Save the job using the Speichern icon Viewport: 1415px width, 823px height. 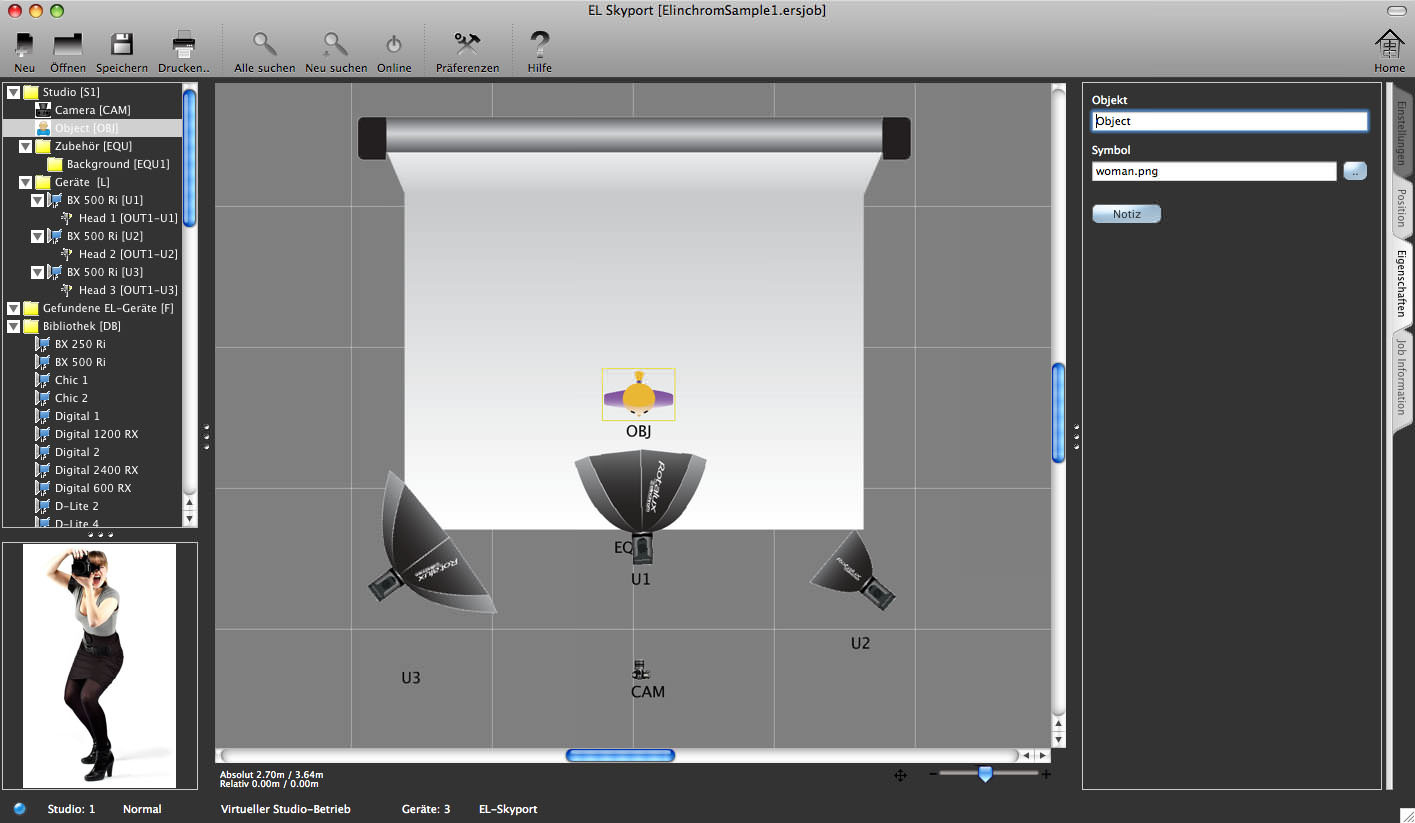[122, 45]
